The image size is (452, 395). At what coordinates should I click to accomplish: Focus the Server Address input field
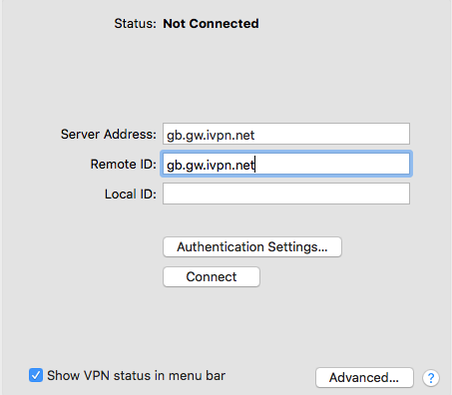click(x=286, y=134)
